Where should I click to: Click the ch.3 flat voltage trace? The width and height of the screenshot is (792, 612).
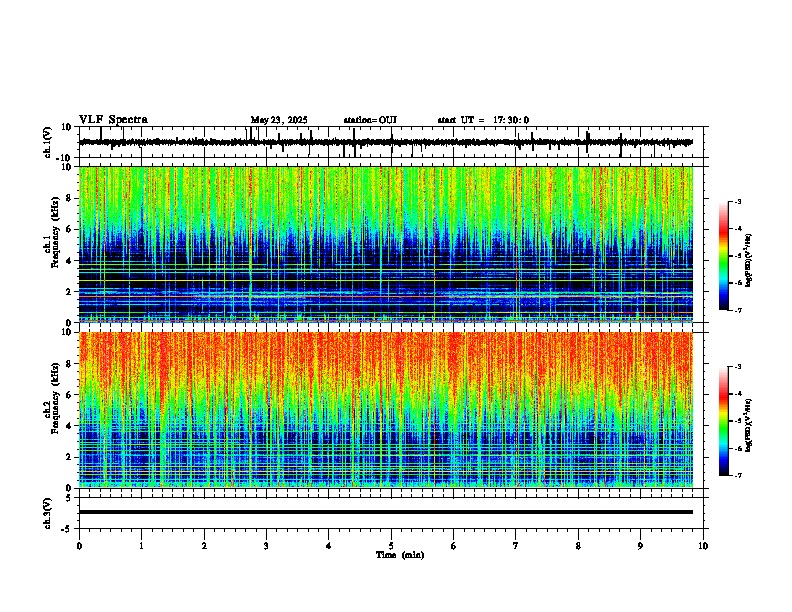386,512
